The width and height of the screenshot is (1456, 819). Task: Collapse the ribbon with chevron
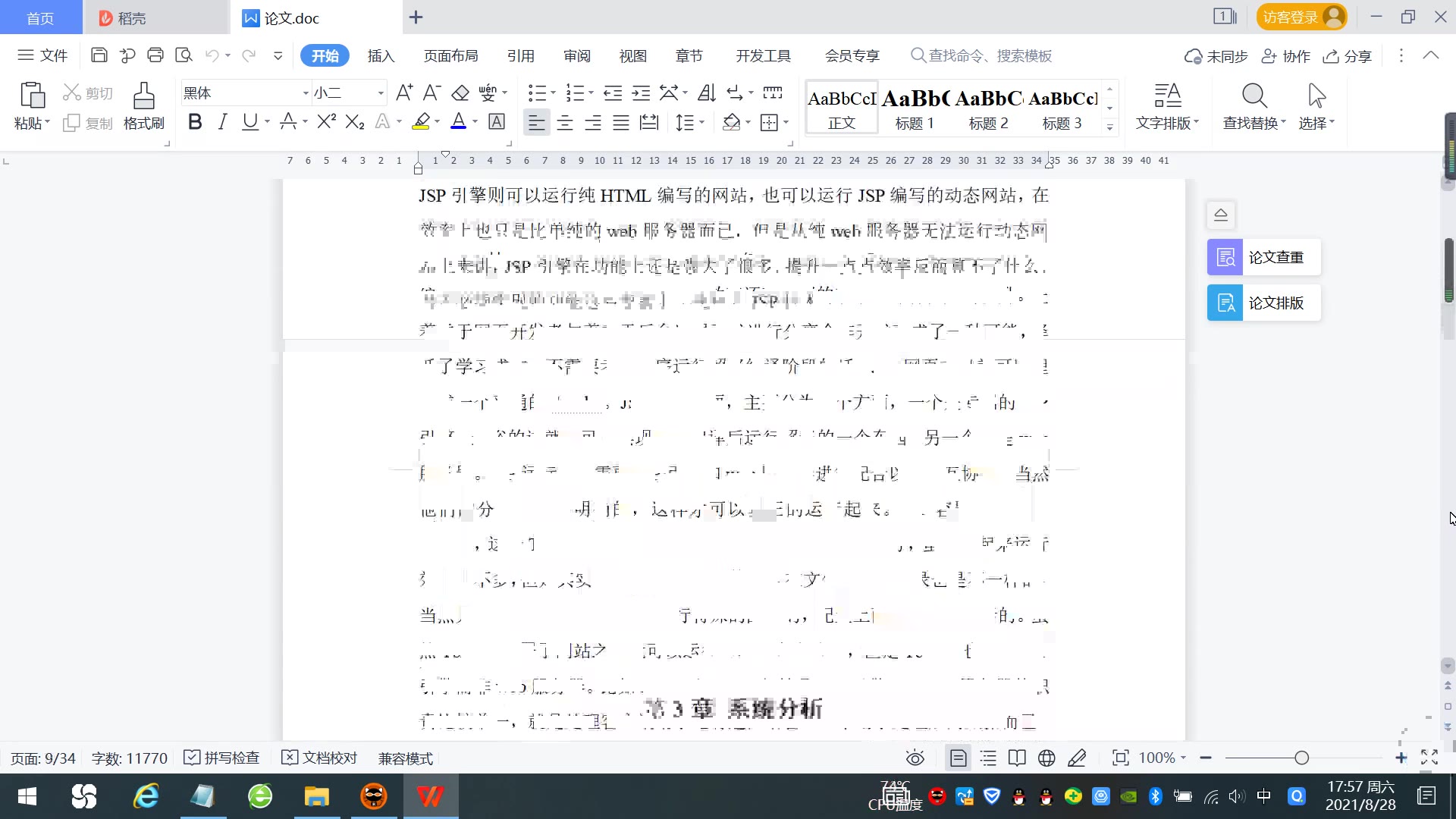(x=1431, y=55)
